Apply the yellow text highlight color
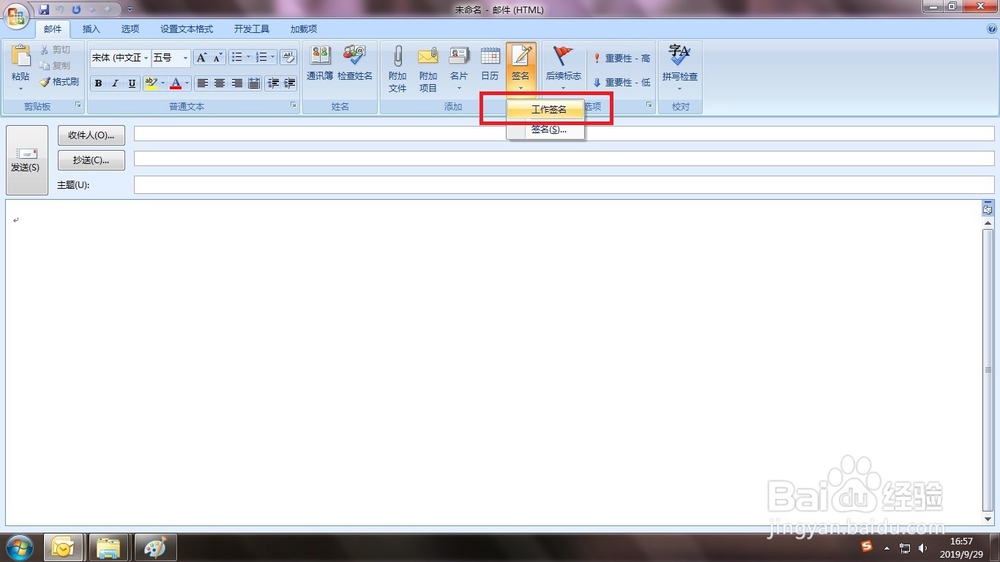This screenshot has height=562, width=1000. coord(151,83)
